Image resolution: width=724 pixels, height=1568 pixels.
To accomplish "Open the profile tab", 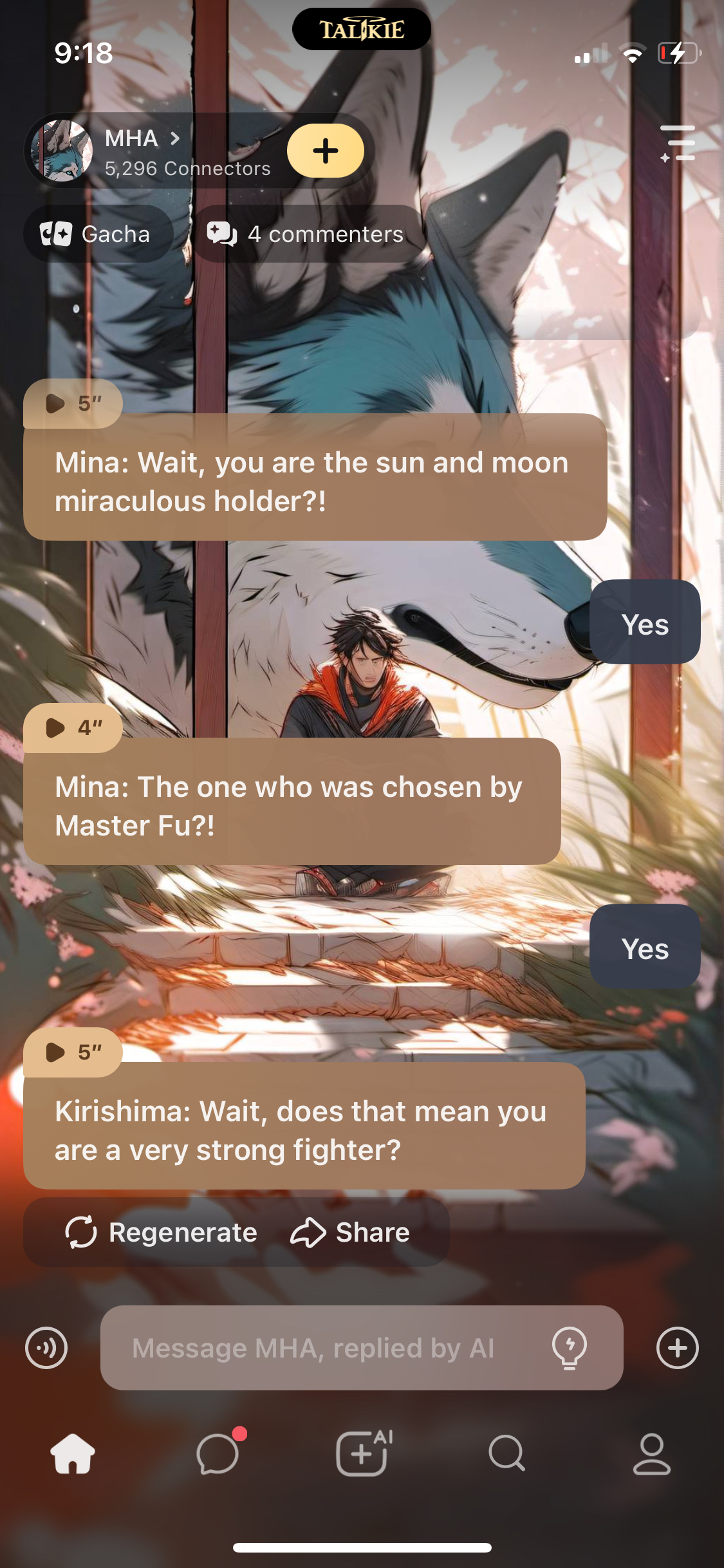I will click(x=652, y=1453).
